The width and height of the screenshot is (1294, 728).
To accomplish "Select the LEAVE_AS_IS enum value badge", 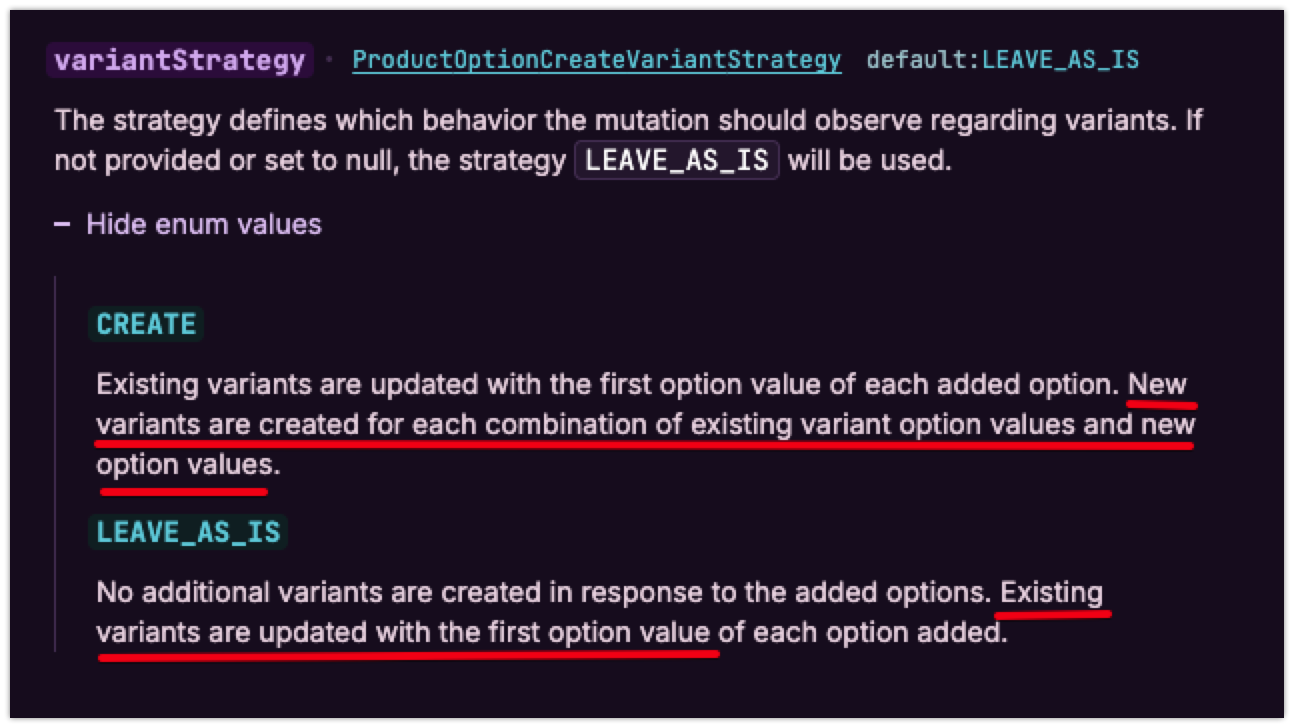I will (188, 532).
